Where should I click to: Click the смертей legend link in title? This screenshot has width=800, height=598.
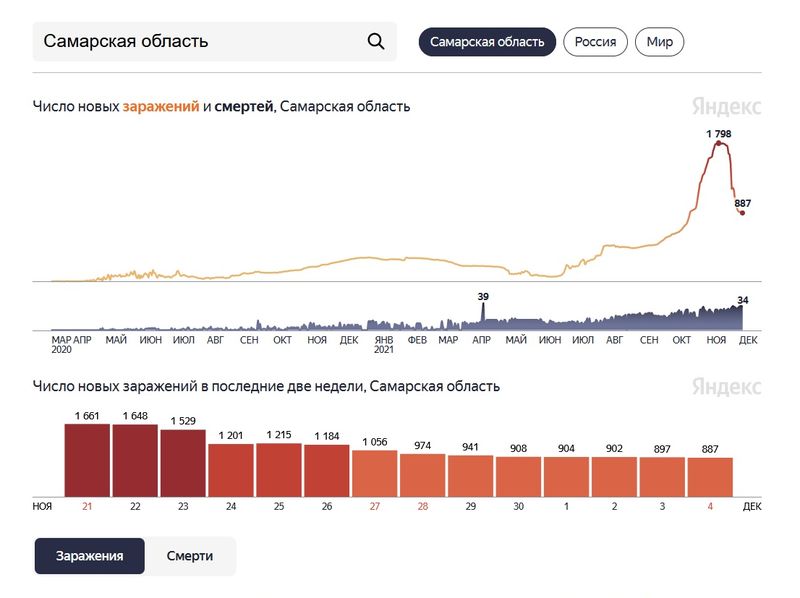[x=244, y=106]
